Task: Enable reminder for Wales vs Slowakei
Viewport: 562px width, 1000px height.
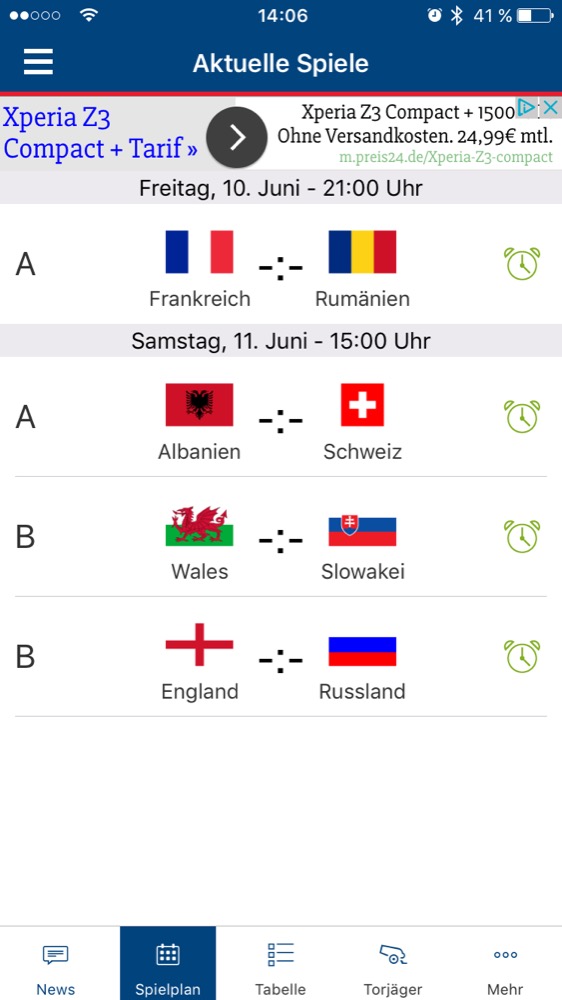Action: coord(522,536)
